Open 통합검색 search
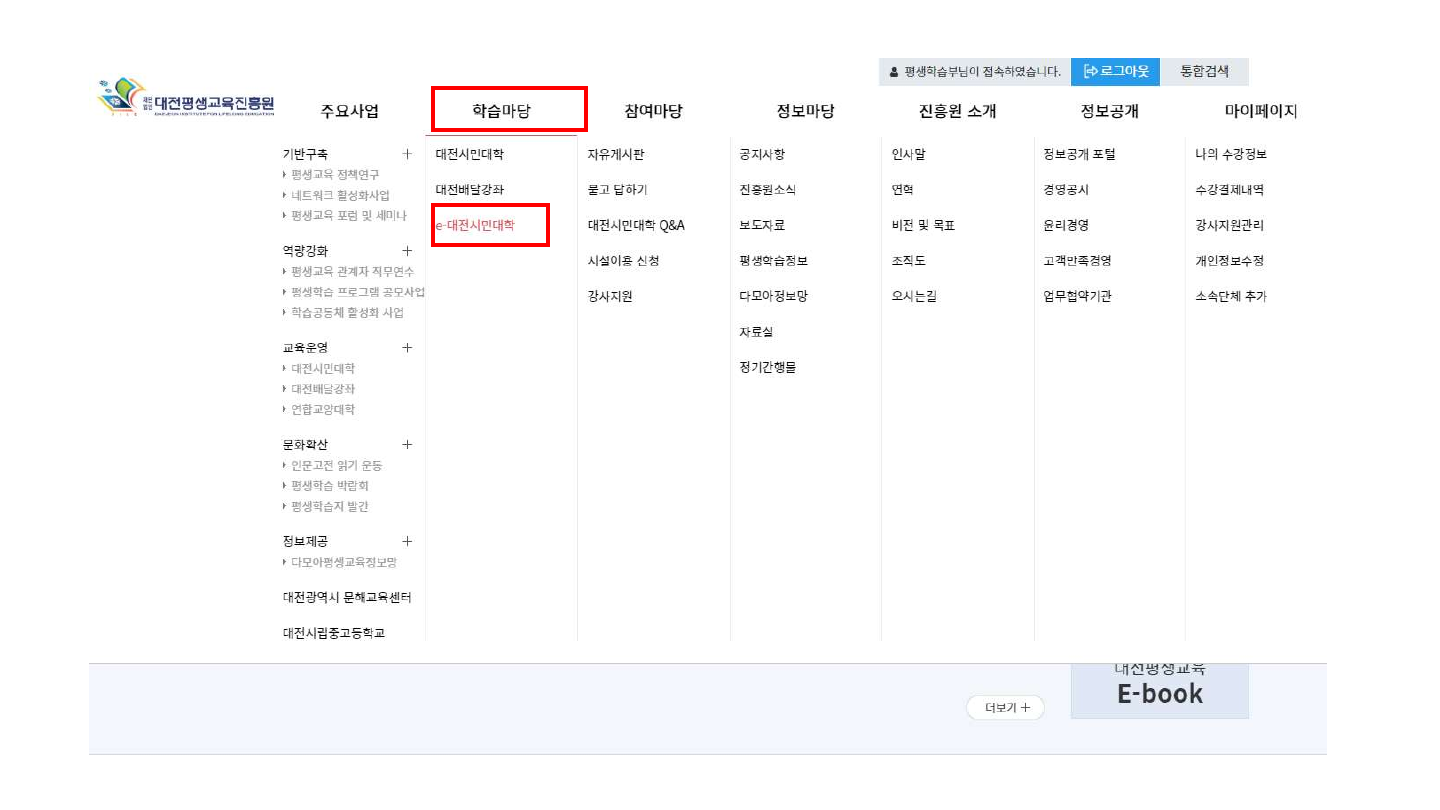This screenshot has height=810, width=1440. [1204, 72]
